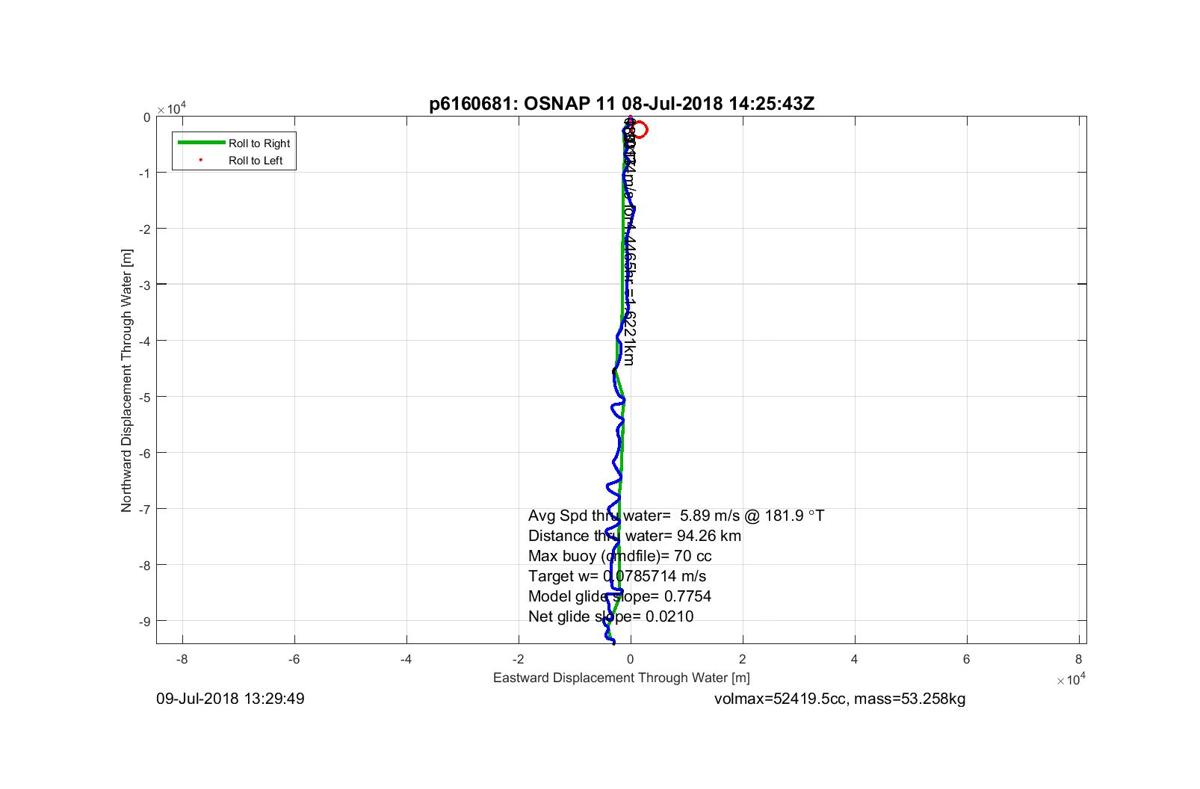1200x789 pixels.
Task: Click the 09-Jul-2018 13:29:49 timestamp
Action: point(231,699)
